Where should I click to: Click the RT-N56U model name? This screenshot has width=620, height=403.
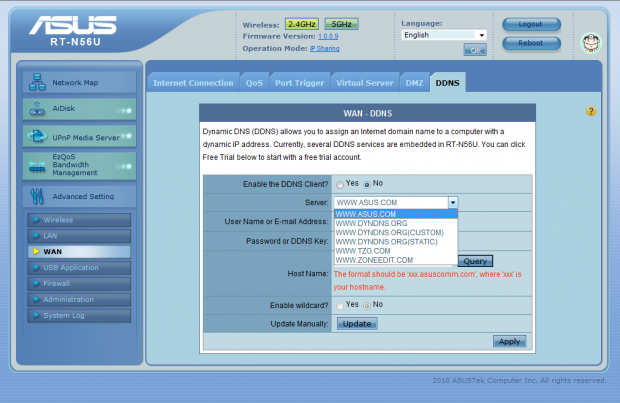tap(75, 42)
